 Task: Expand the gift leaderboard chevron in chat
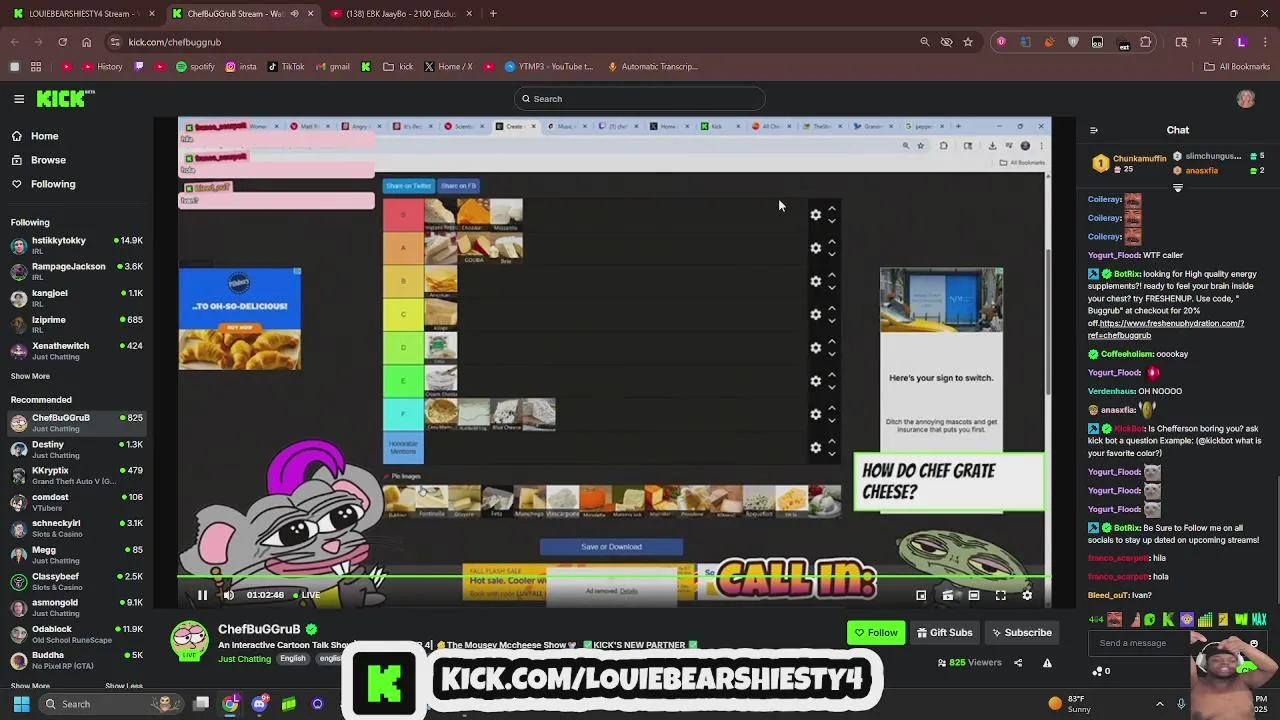click(x=1177, y=188)
